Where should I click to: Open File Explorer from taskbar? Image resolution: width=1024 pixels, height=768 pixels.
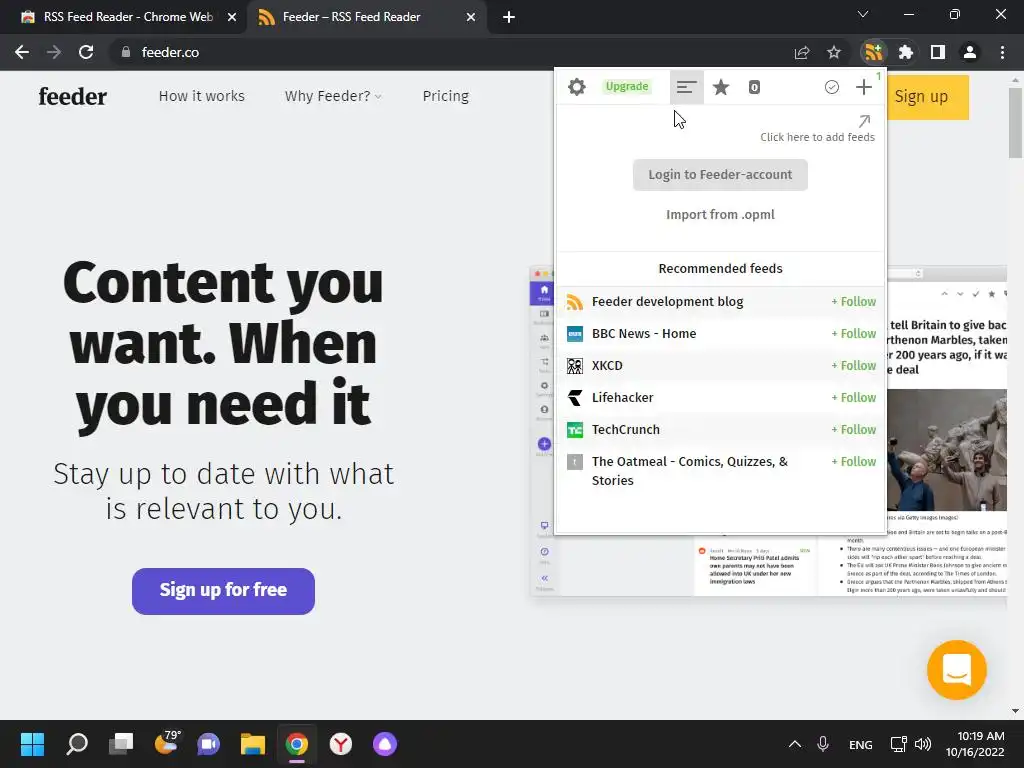[x=253, y=744]
